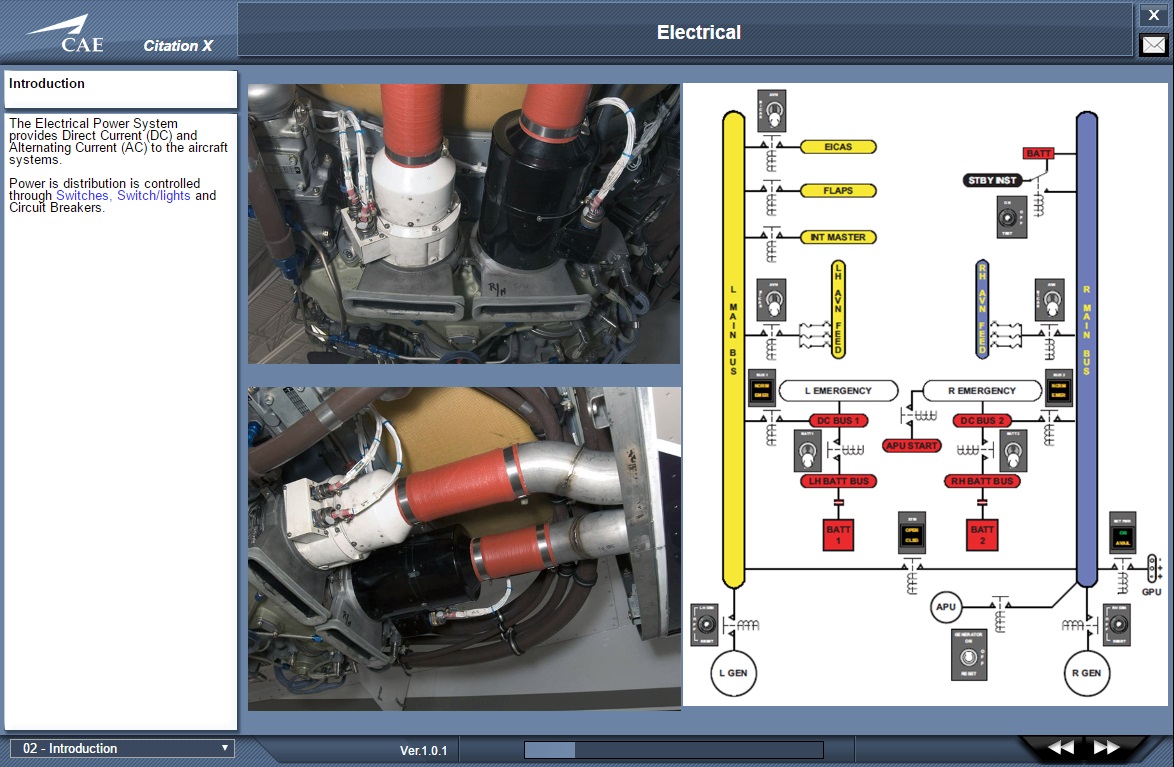Viewport: 1174px width, 767px height.
Task: Open the '02 - Introduction' page dropdown
Action: coord(122,748)
